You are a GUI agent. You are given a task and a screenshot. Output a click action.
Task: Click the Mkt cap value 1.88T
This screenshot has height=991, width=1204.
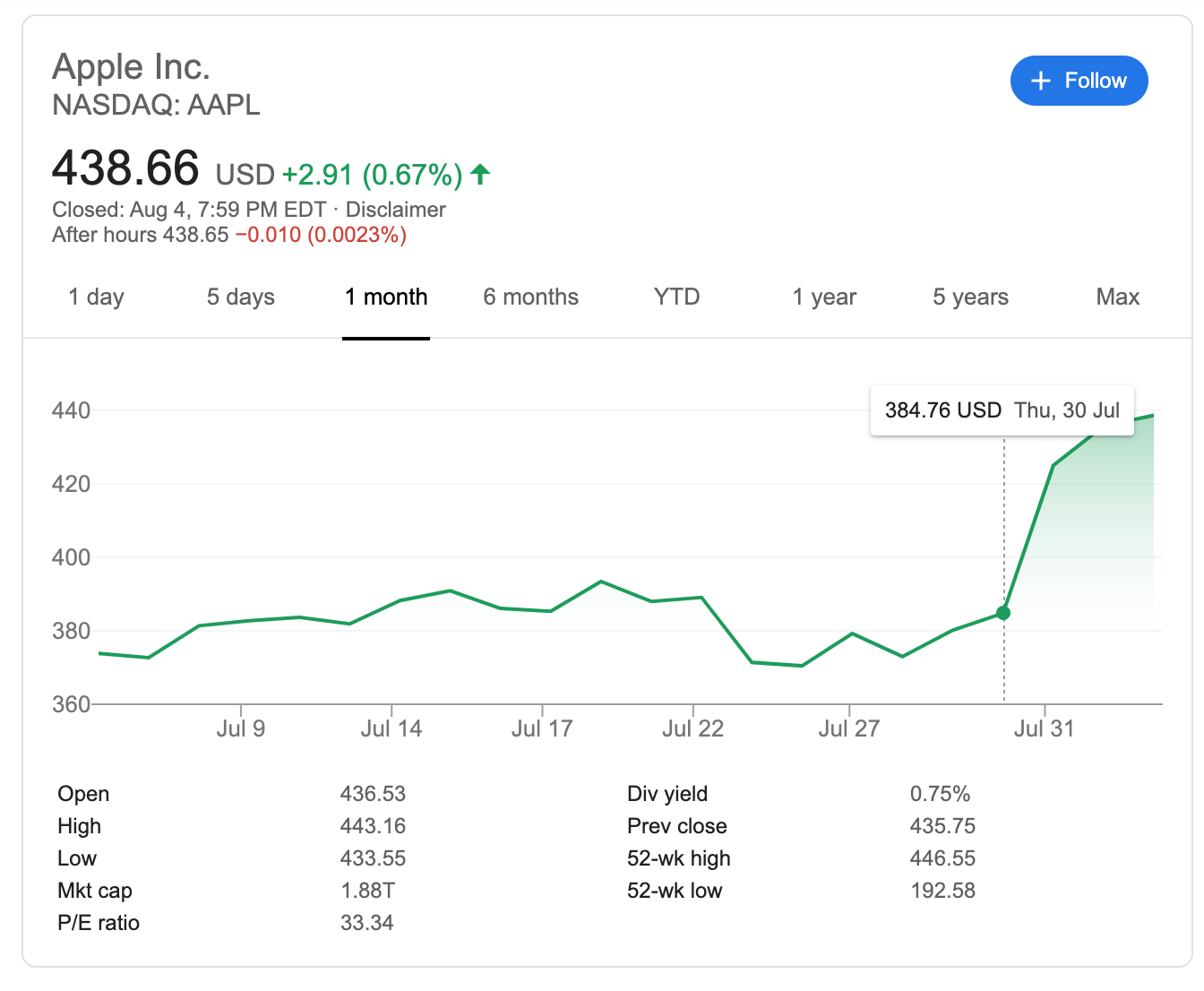point(367,891)
